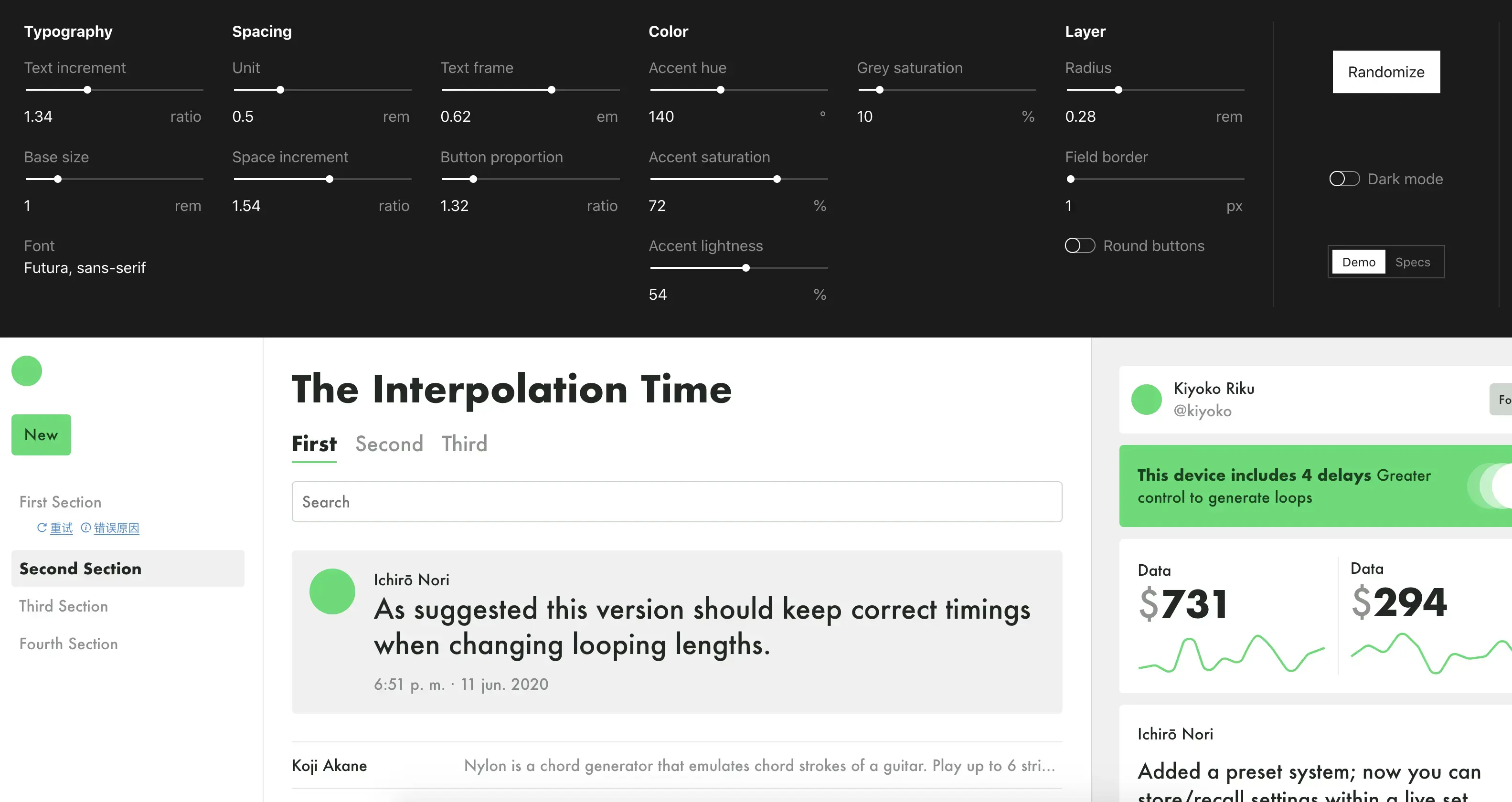Edit the Font value Futura, sans-serif

click(x=85, y=268)
